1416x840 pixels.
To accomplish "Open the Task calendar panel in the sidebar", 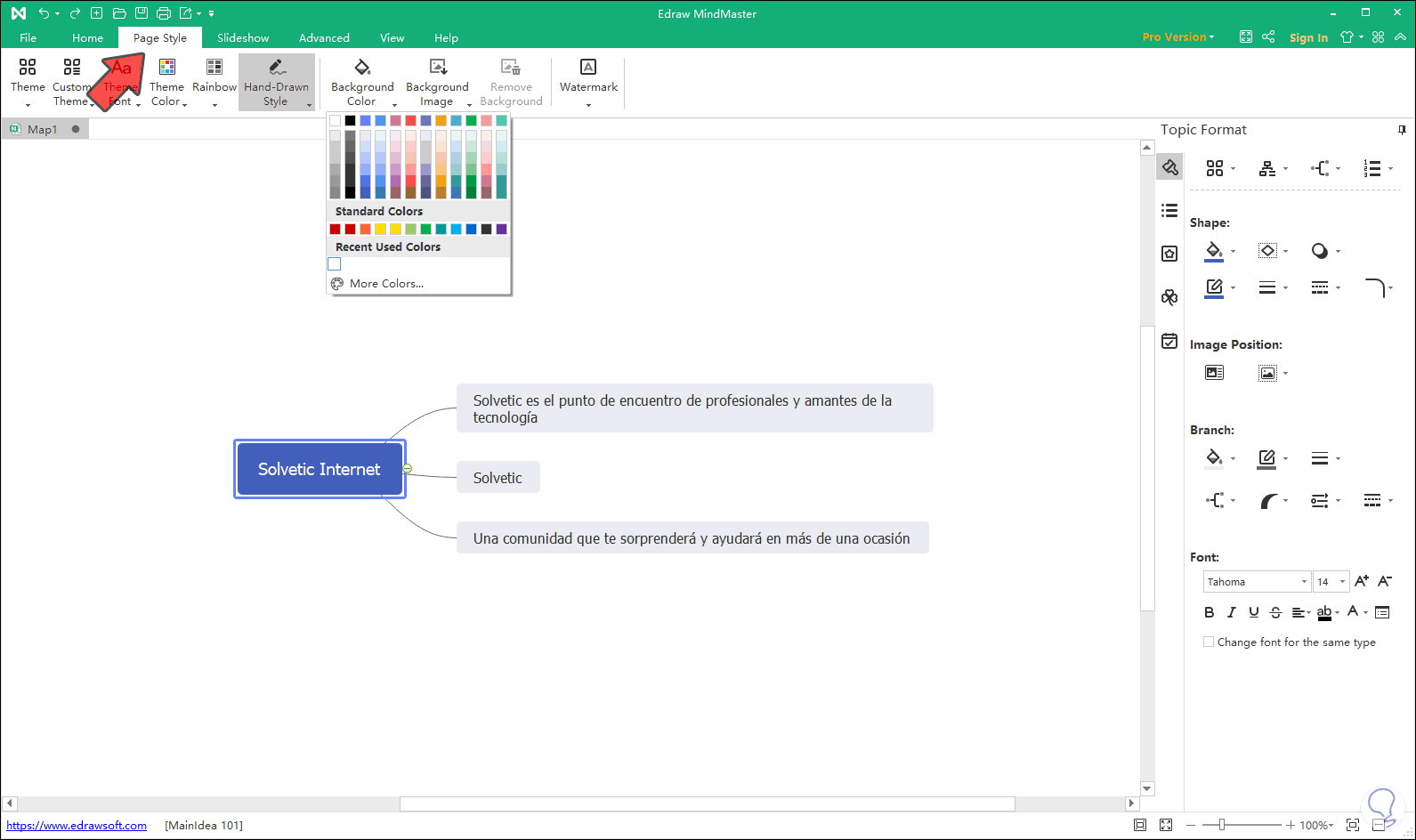I will (x=1169, y=341).
